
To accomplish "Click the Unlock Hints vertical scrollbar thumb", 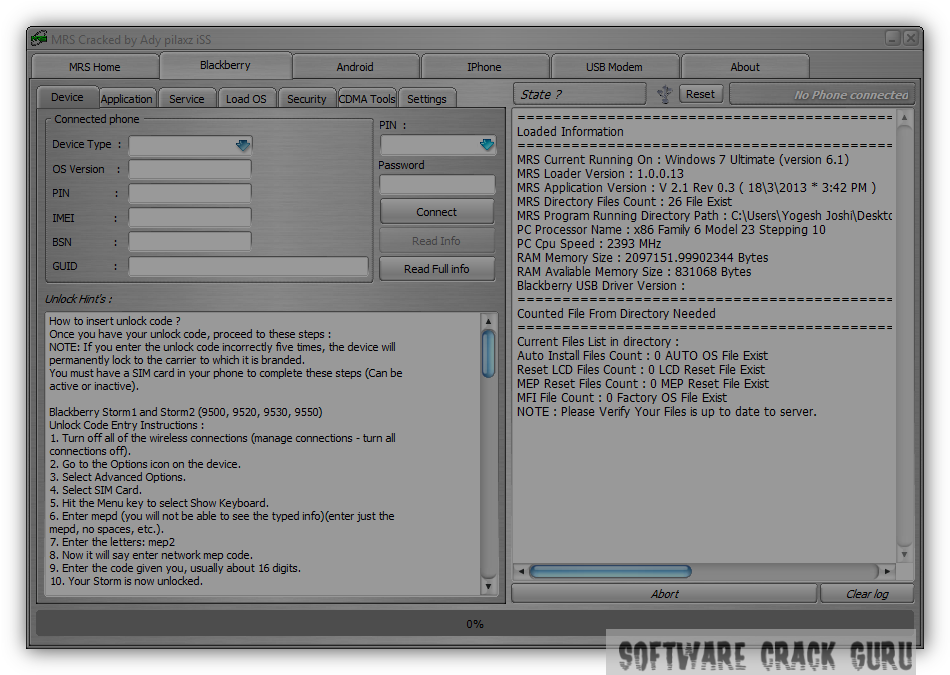I will tap(488, 354).
